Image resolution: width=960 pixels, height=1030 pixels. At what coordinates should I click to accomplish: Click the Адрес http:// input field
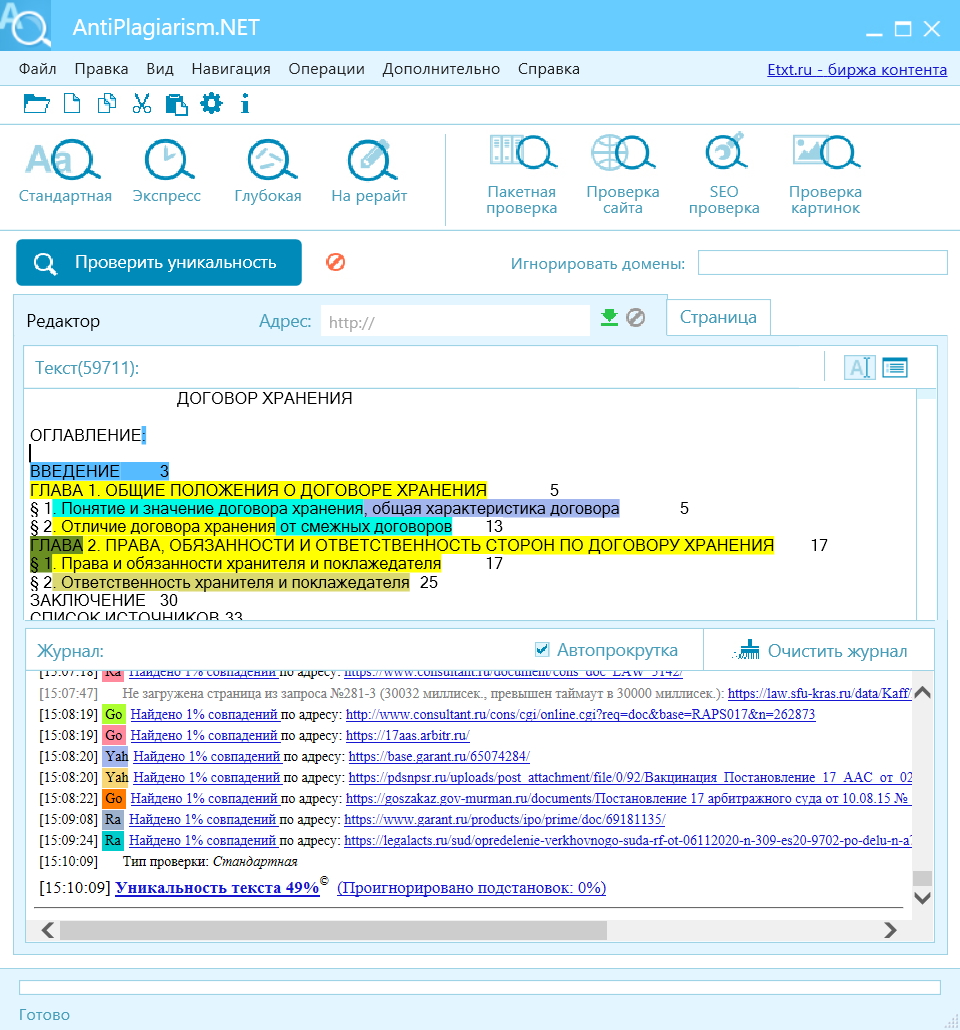[x=455, y=321]
